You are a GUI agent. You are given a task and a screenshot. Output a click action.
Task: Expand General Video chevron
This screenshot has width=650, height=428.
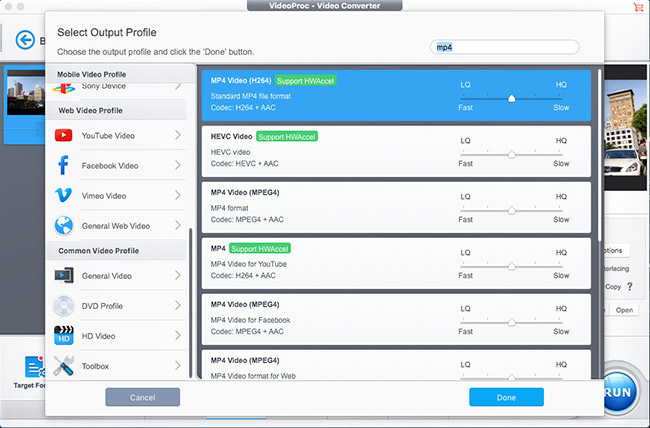(178, 275)
